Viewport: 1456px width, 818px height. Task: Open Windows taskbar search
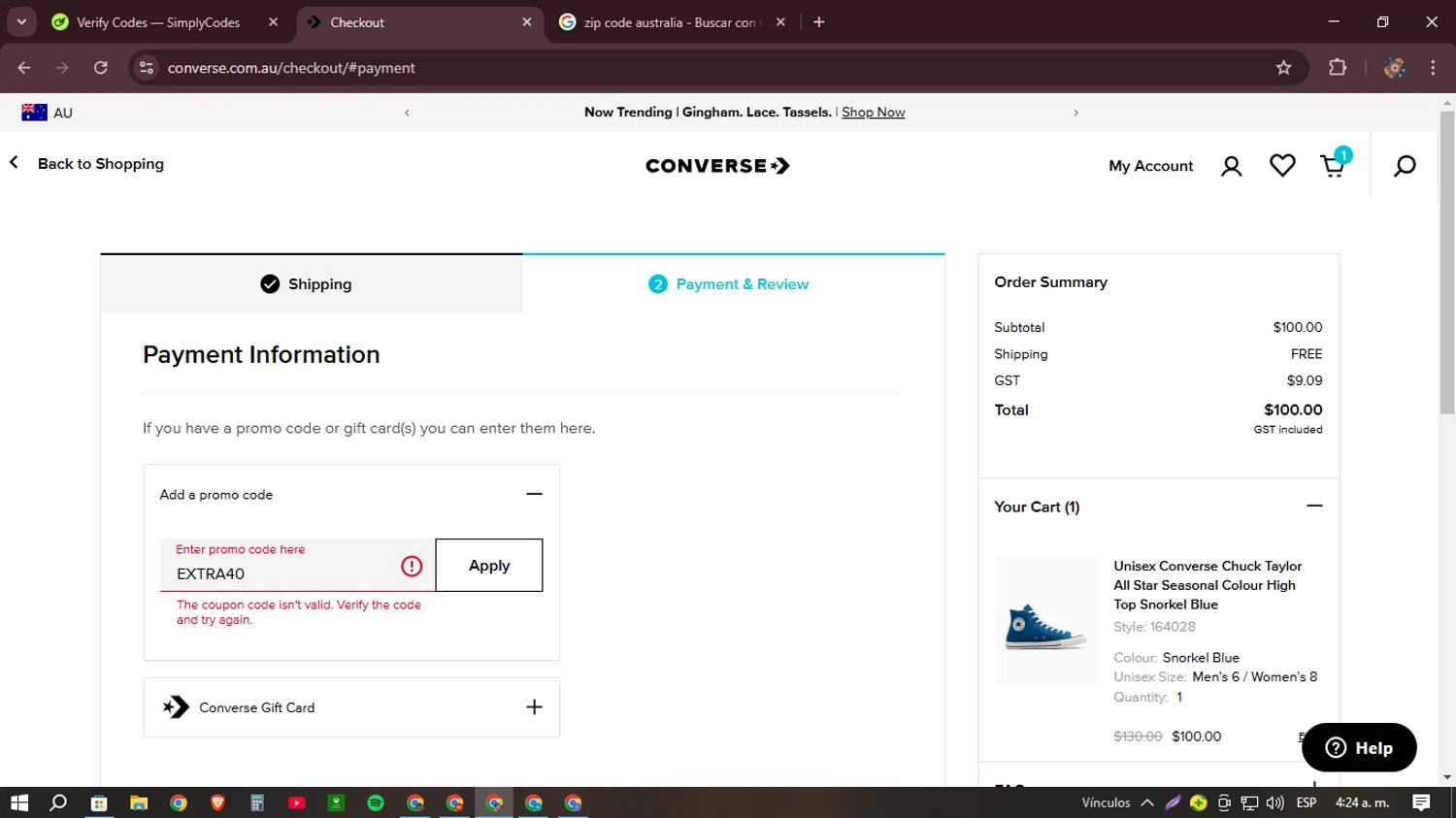58,802
